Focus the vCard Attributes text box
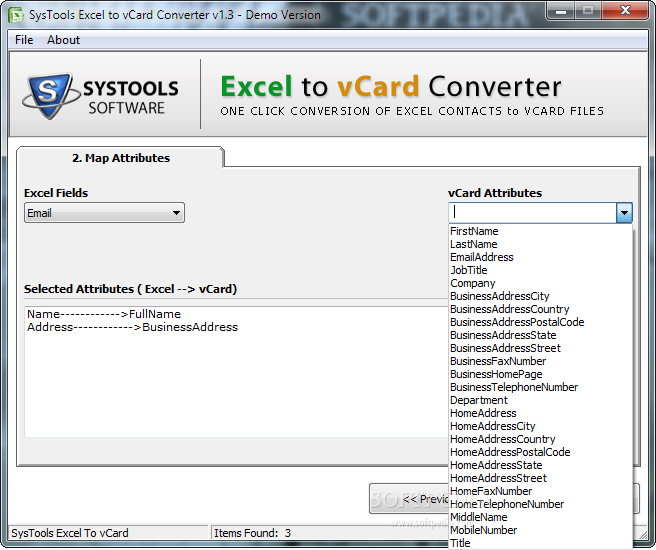 pos(532,212)
